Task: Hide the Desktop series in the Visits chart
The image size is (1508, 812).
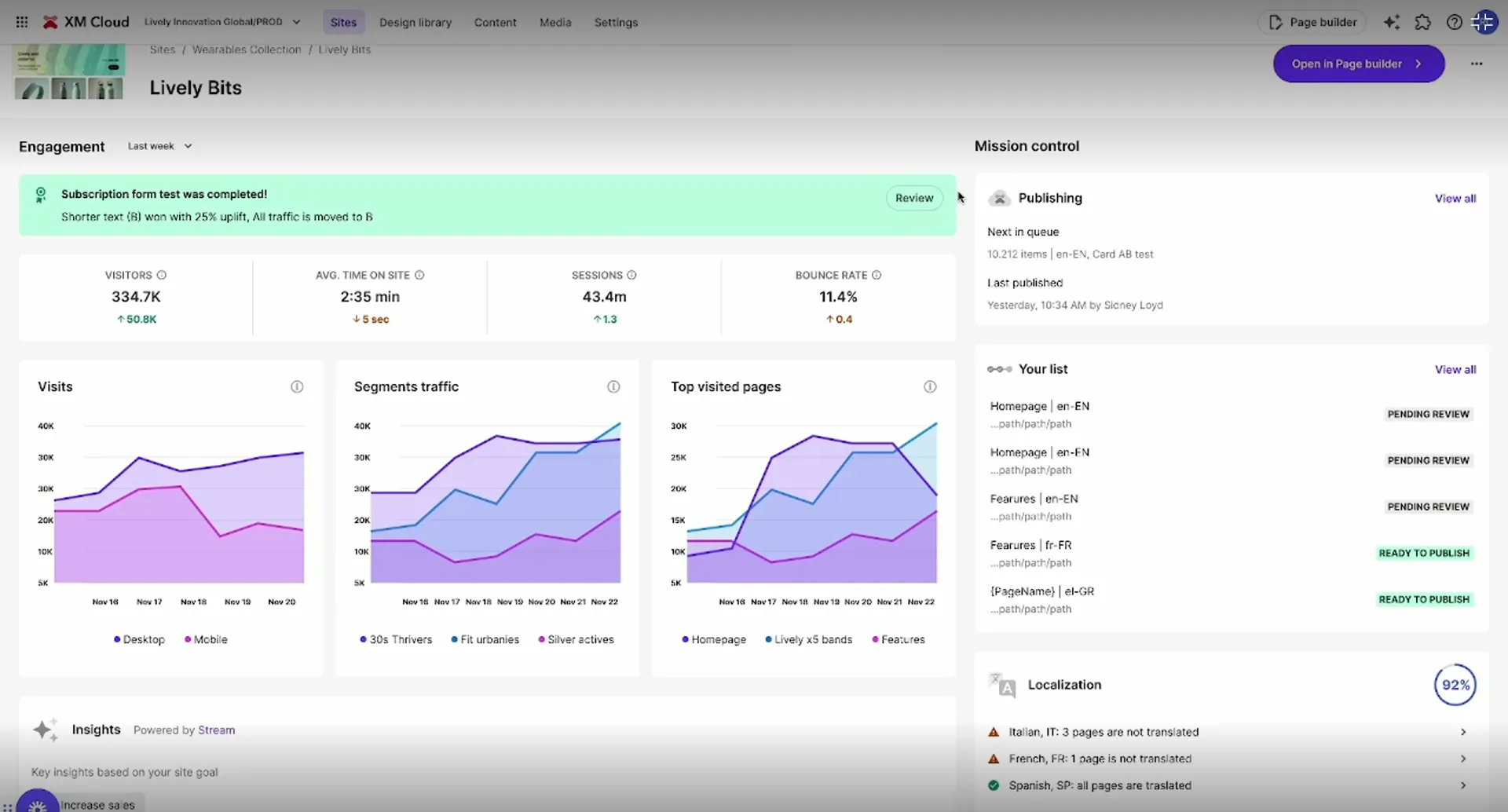Action: (x=139, y=639)
